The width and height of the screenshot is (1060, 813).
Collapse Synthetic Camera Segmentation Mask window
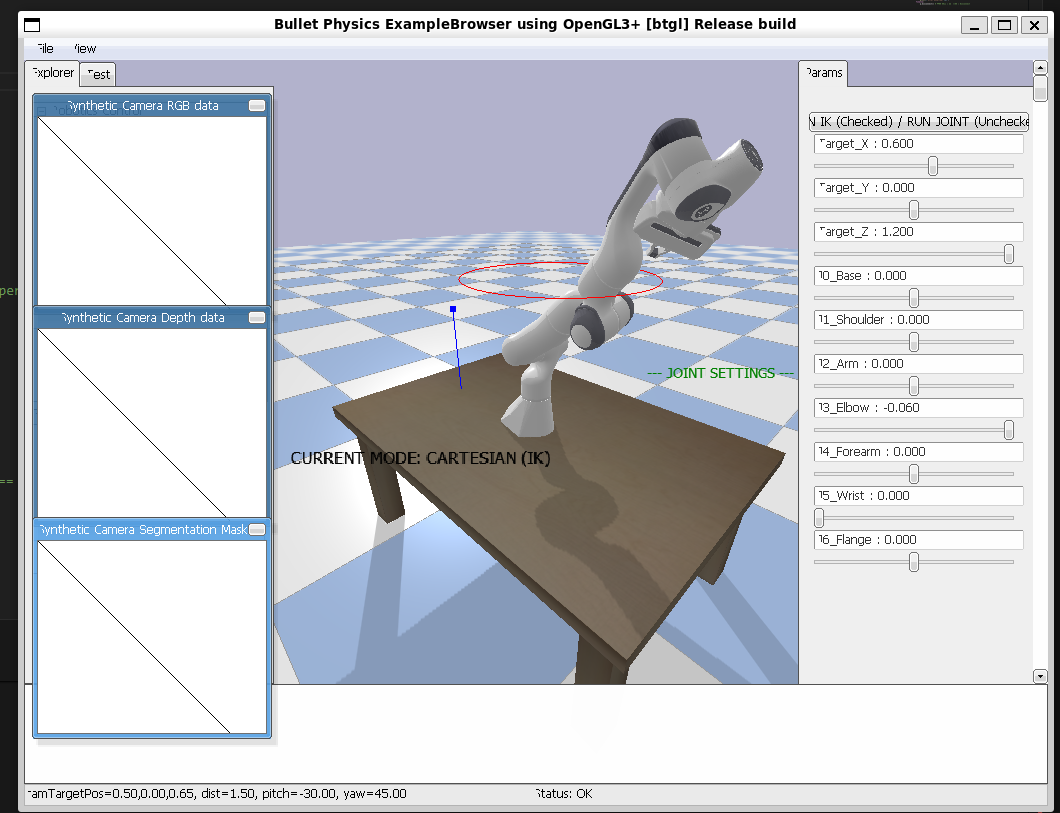[257, 530]
